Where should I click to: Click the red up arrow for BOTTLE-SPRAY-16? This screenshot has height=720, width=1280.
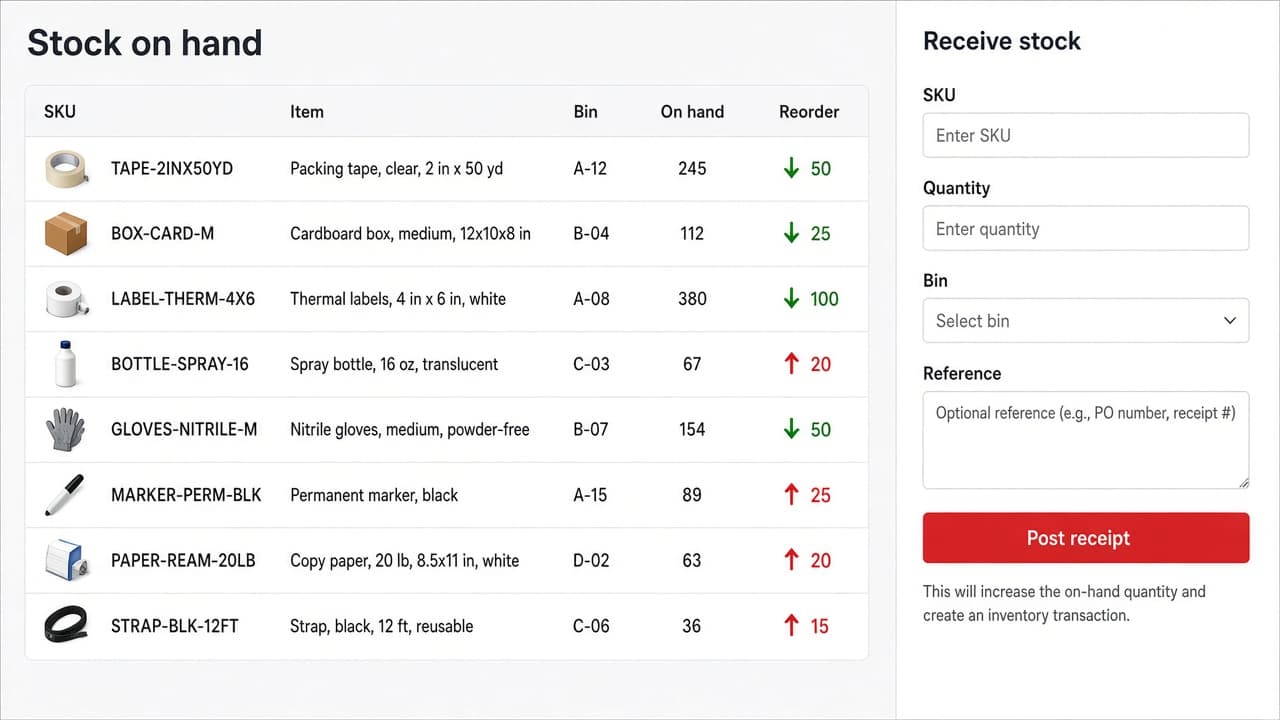[792, 364]
